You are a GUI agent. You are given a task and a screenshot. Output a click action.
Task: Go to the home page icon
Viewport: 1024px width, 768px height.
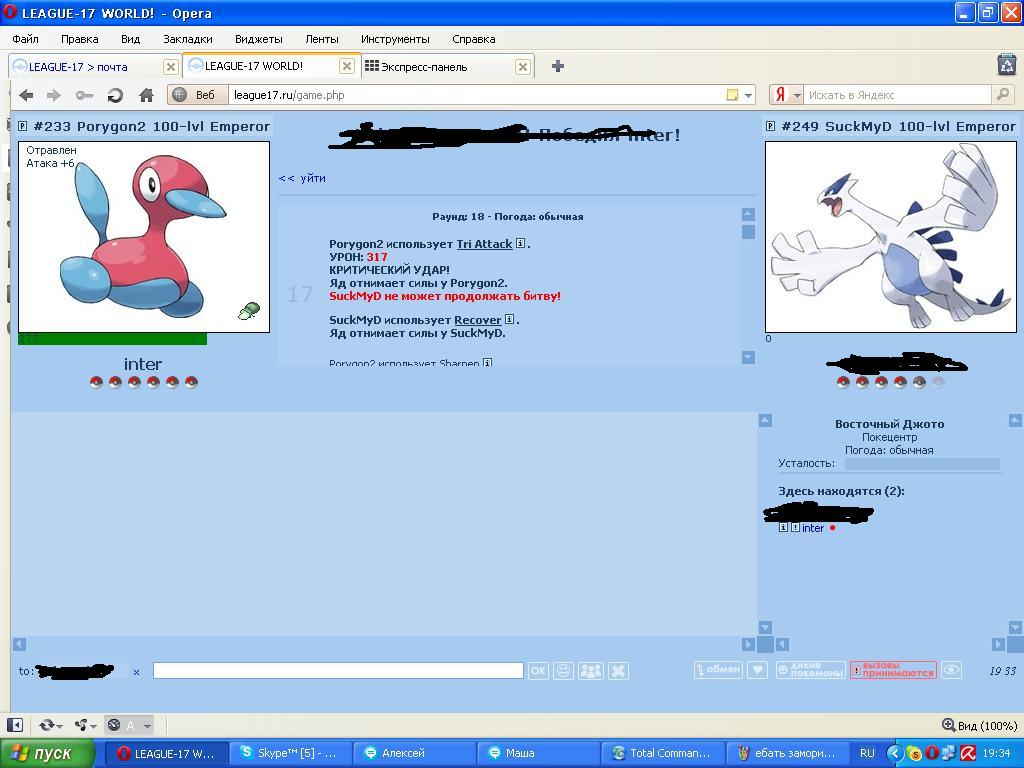point(146,95)
